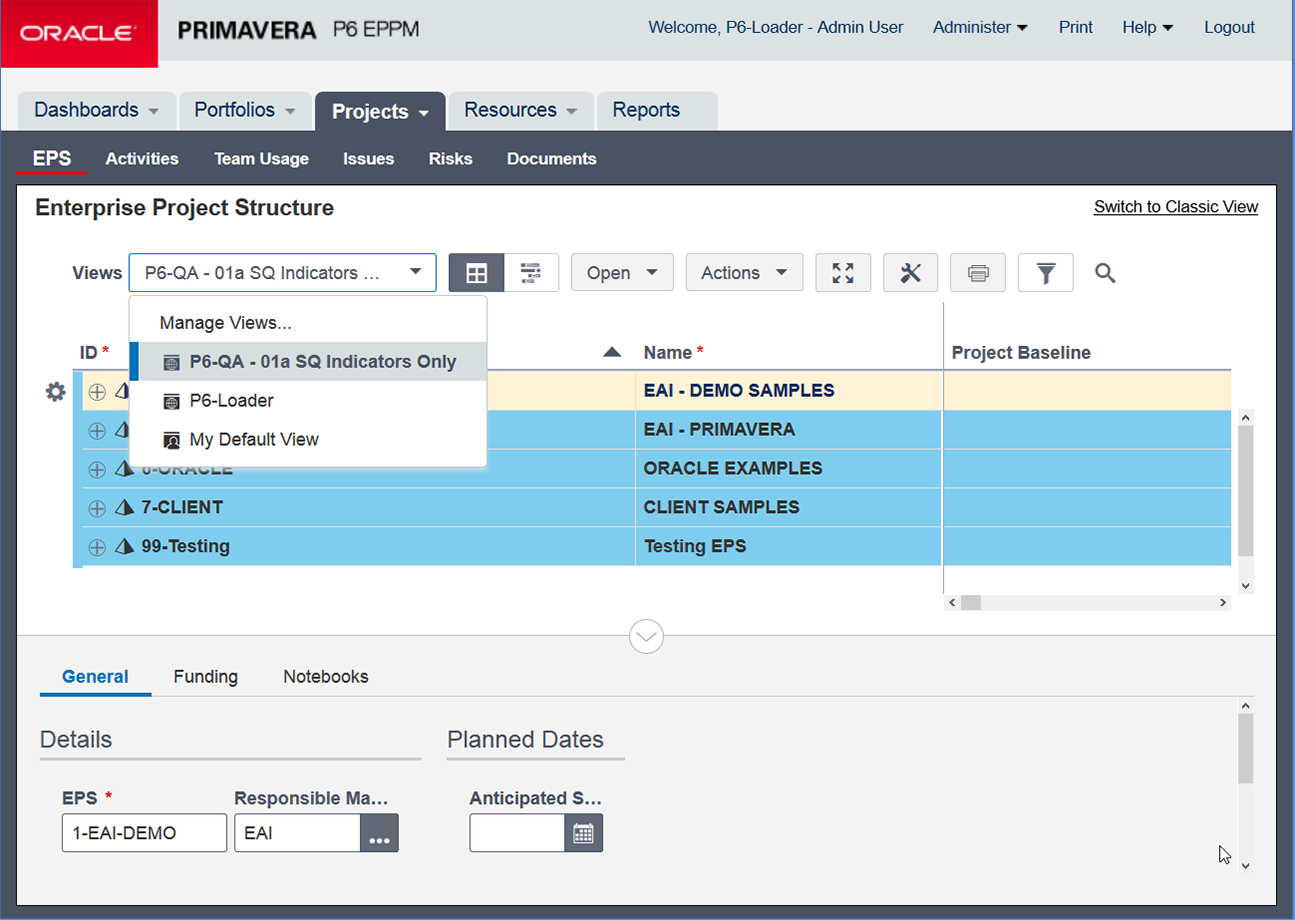Collapse details panel with circular chevron

point(646,636)
